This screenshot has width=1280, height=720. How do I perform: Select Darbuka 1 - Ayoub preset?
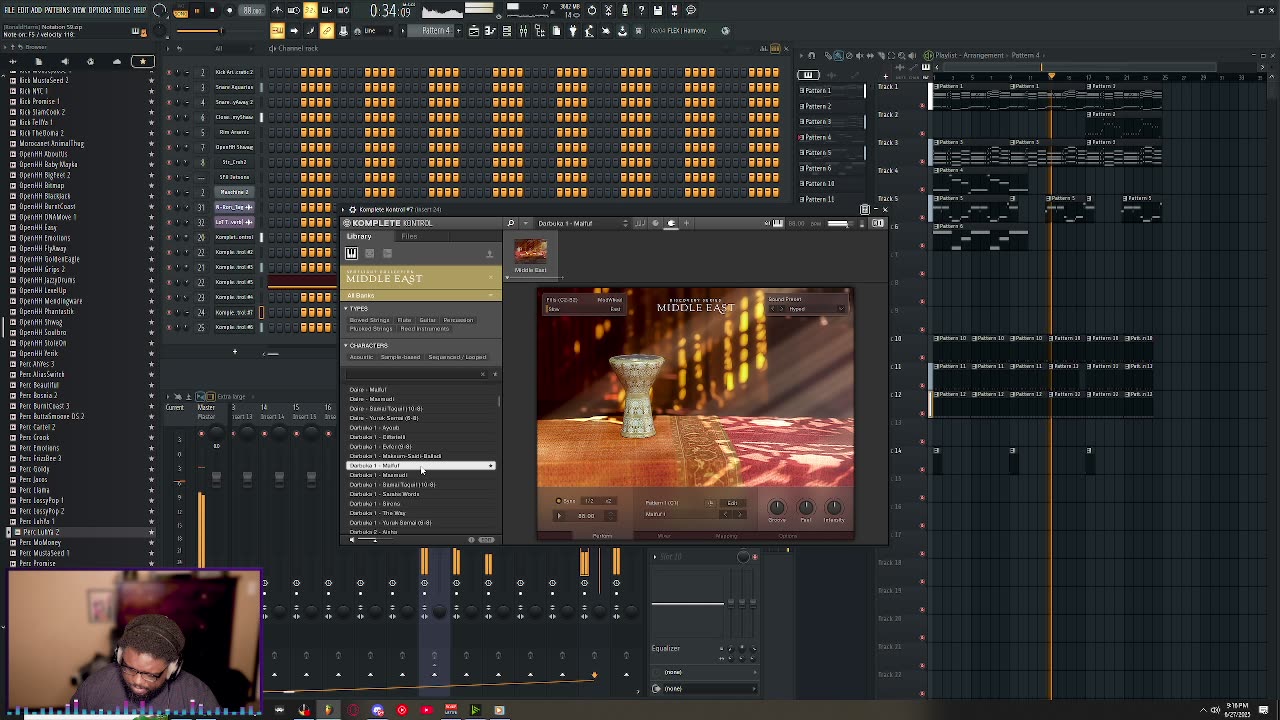tap(376, 428)
